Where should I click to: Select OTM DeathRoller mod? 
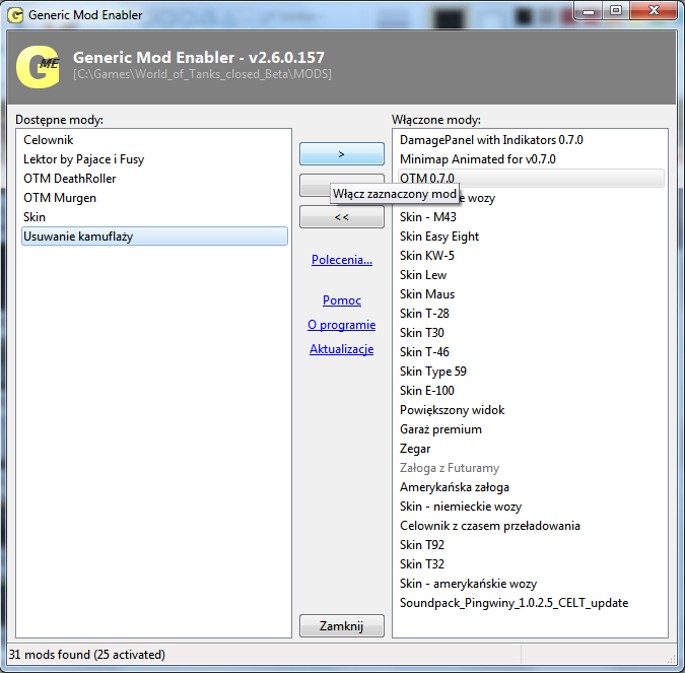point(155,178)
